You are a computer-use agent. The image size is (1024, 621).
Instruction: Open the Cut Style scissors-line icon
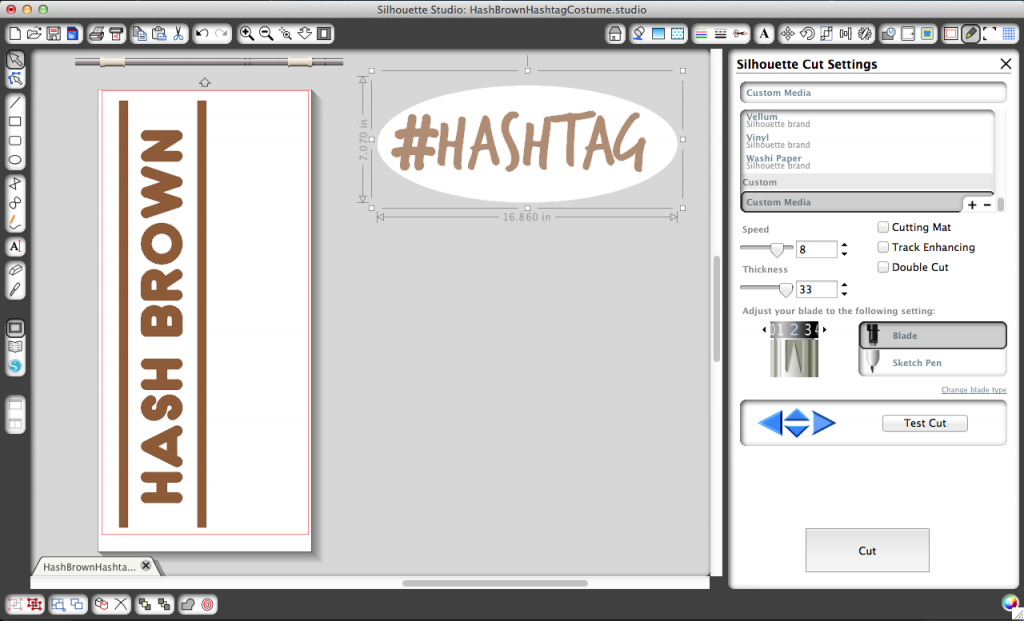[x=740, y=33]
